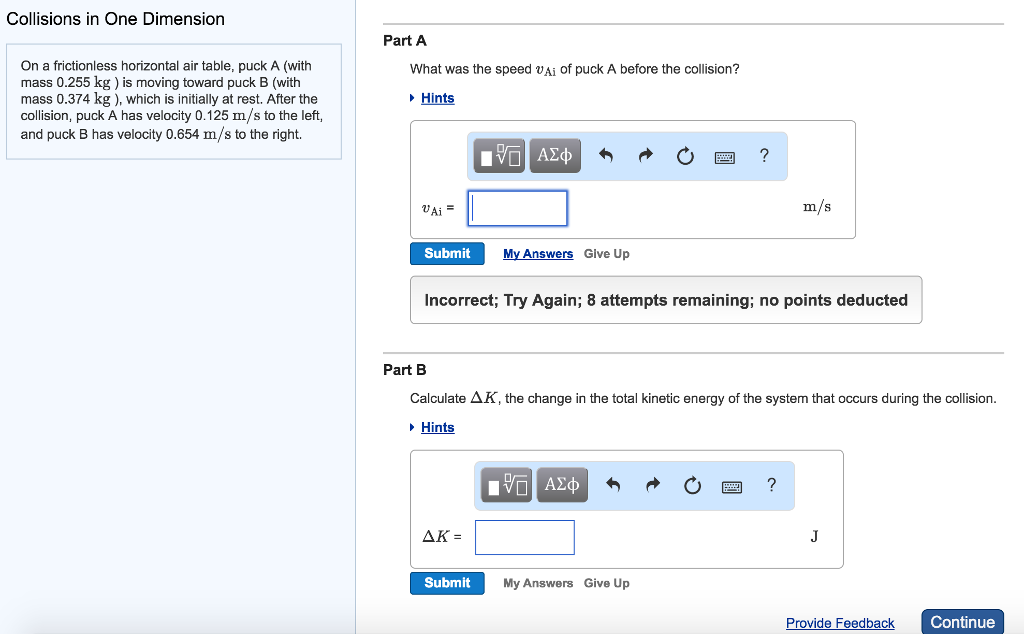This screenshot has width=1024, height=634.
Task: Click undo arrow in Part B toolbar
Action: [x=613, y=486]
